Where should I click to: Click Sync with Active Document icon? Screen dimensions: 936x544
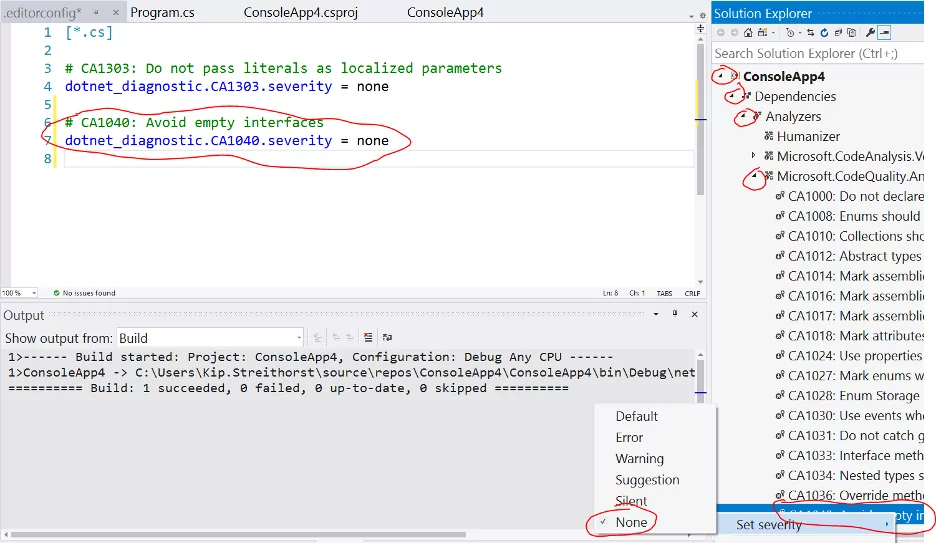coord(810,33)
